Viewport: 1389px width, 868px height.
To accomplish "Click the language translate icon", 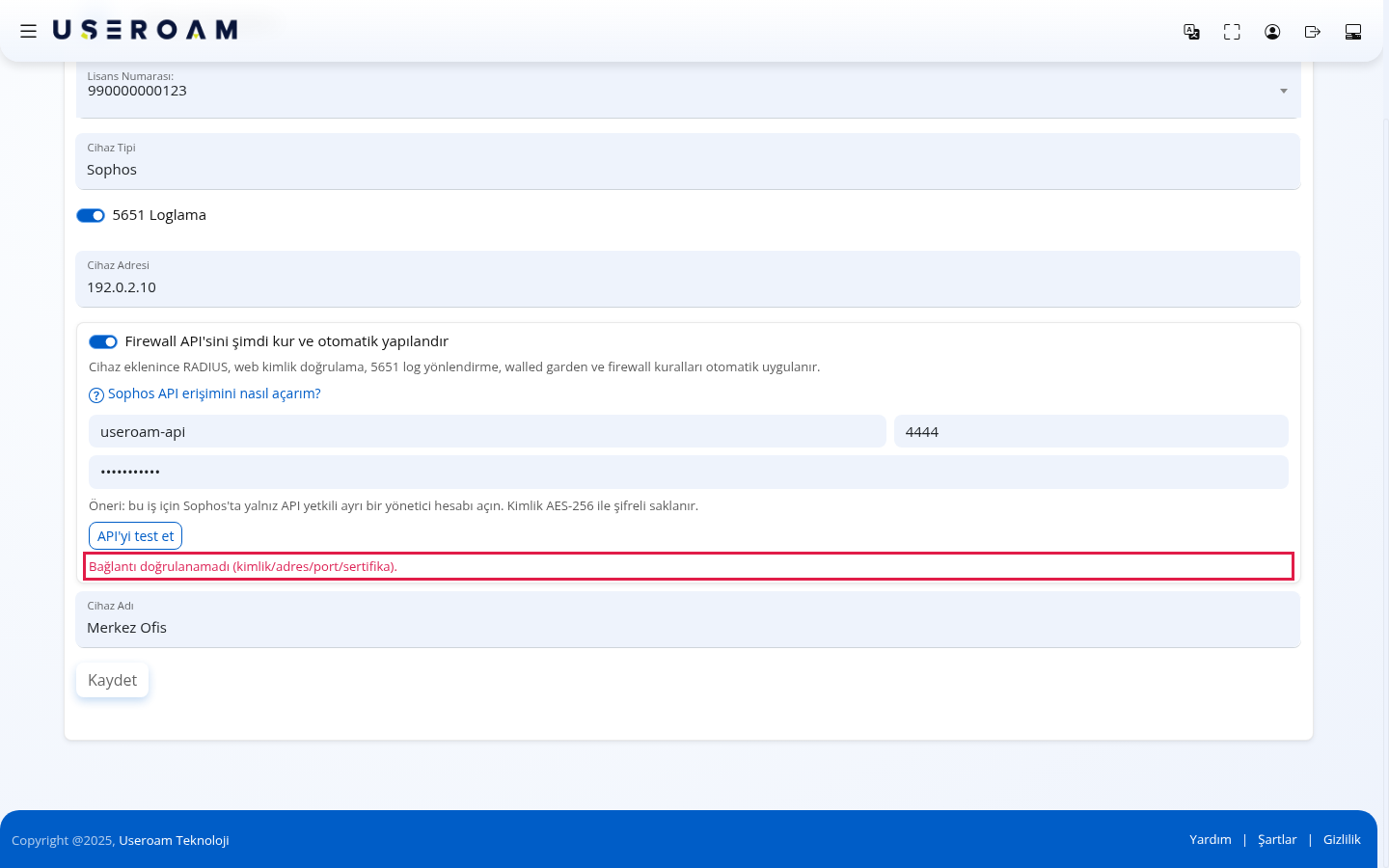I will tap(1191, 32).
